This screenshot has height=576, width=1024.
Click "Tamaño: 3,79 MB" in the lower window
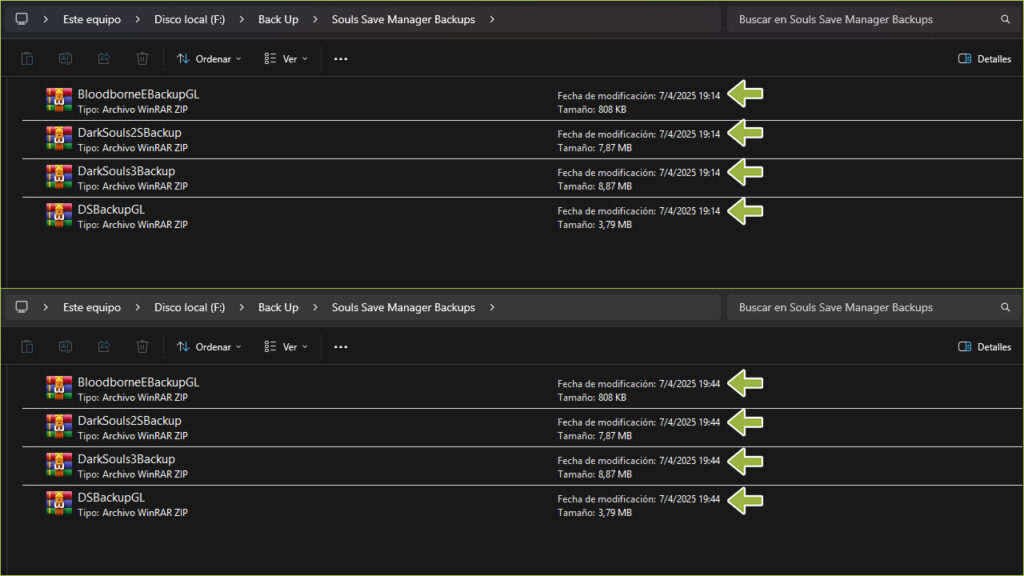tap(594, 513)
